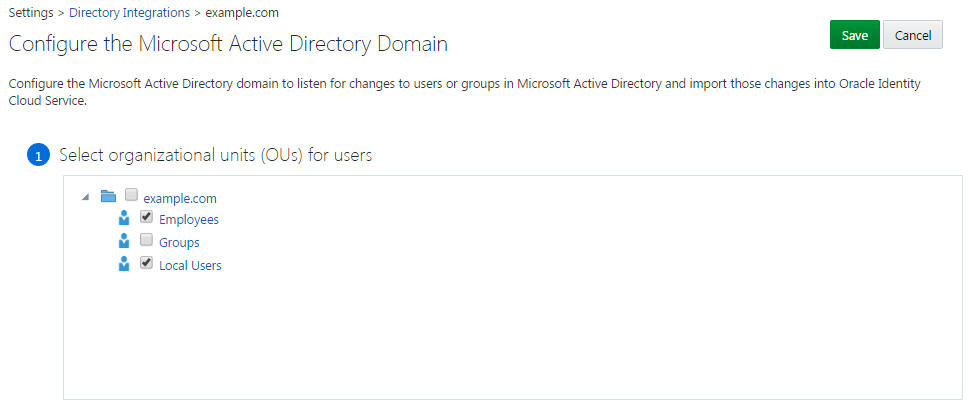Open the Directory Integrations breadcrumb link
Viewport: 969px width, 405px height.
(129, 13)
